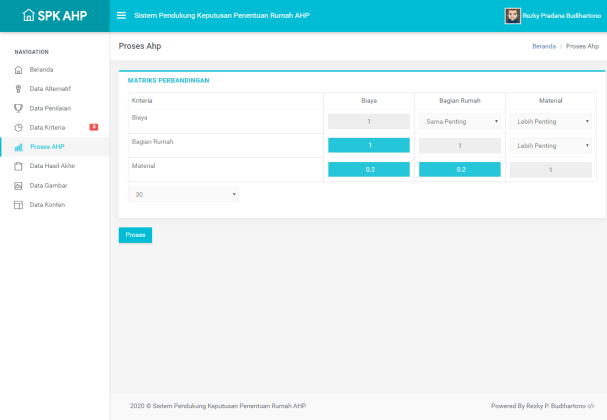This screenshot has width=607, height=420.
Task: Click the Data Konten layout icon
Action: 18,204
